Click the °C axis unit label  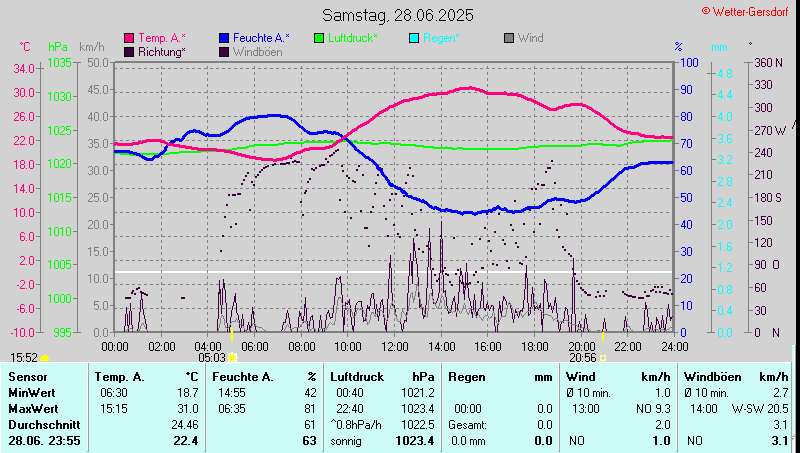coord(24,47)
